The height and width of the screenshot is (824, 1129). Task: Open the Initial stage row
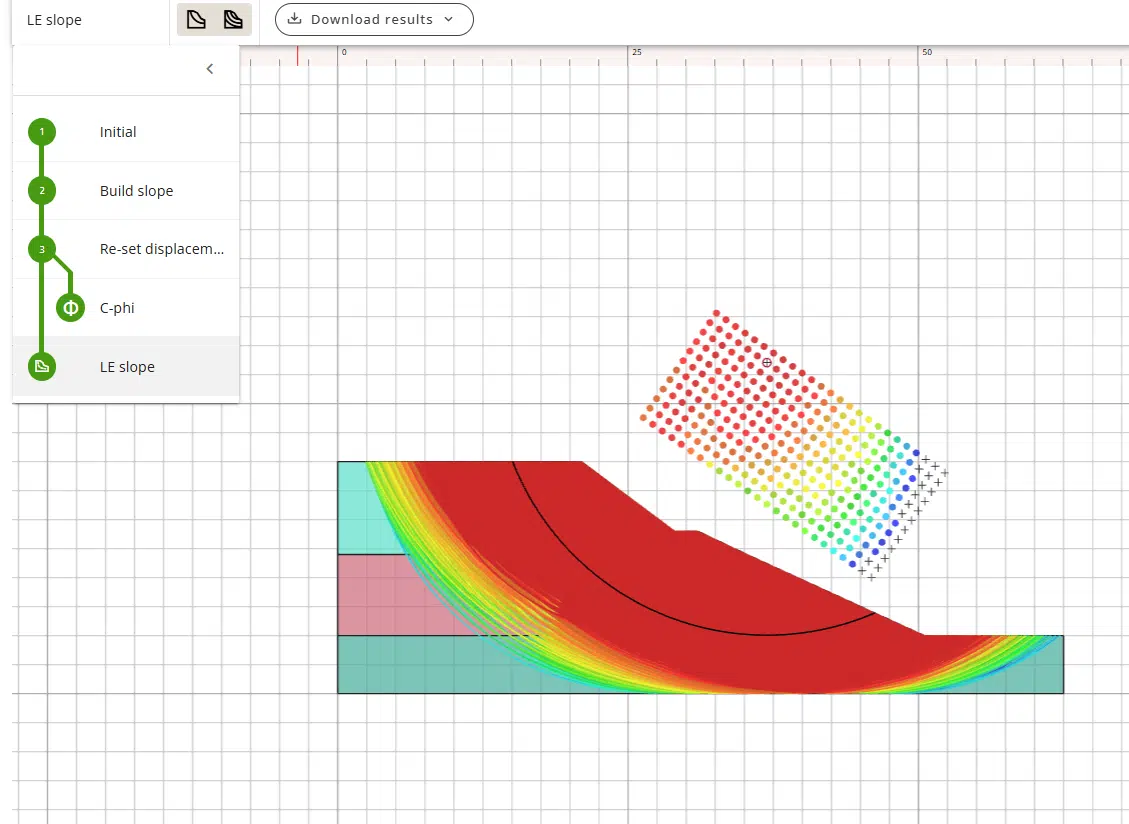point(126,132)
